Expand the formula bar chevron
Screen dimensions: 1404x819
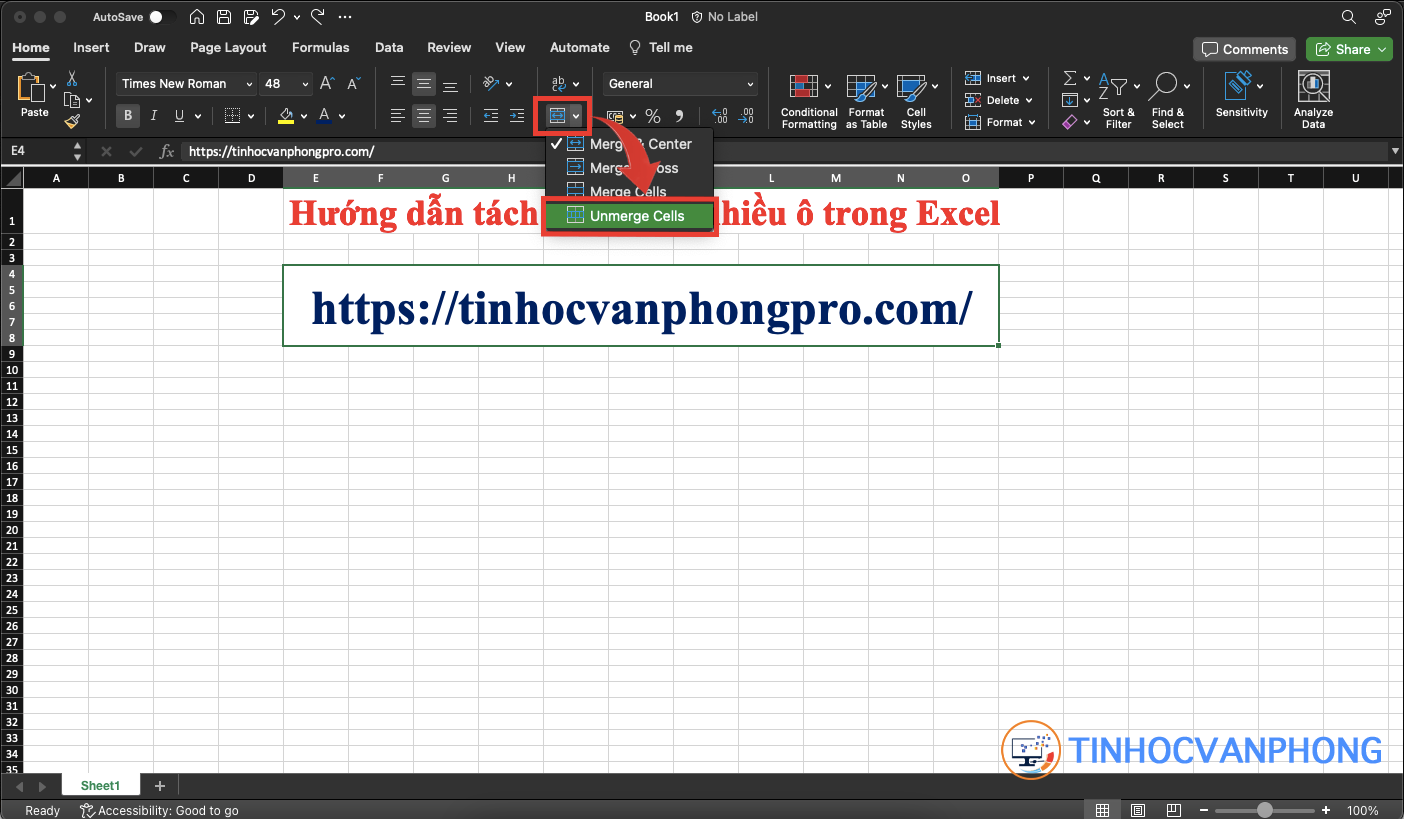(1395, 152)
